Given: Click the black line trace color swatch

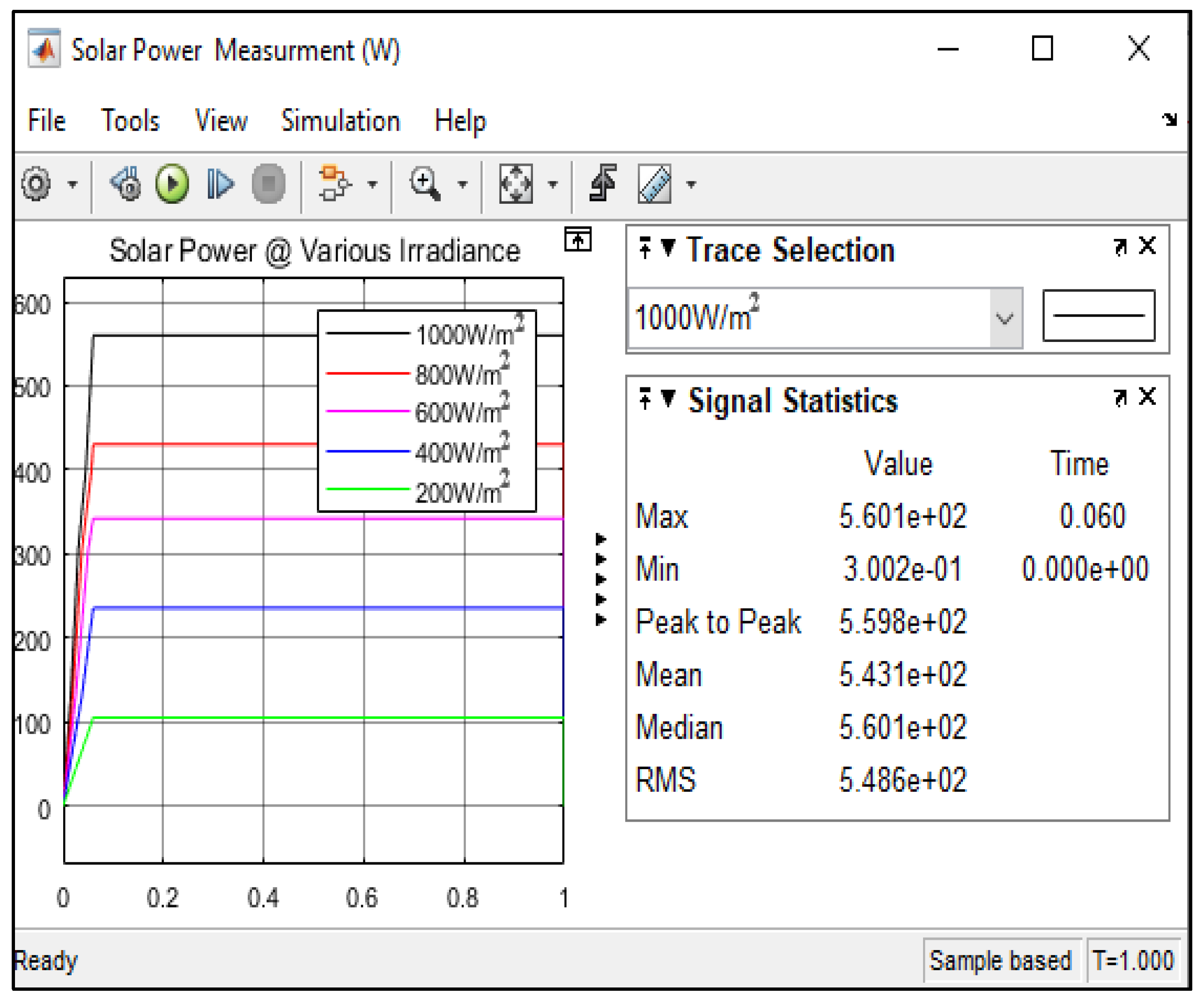Looking at the screenshot, I should (1098, 316).
